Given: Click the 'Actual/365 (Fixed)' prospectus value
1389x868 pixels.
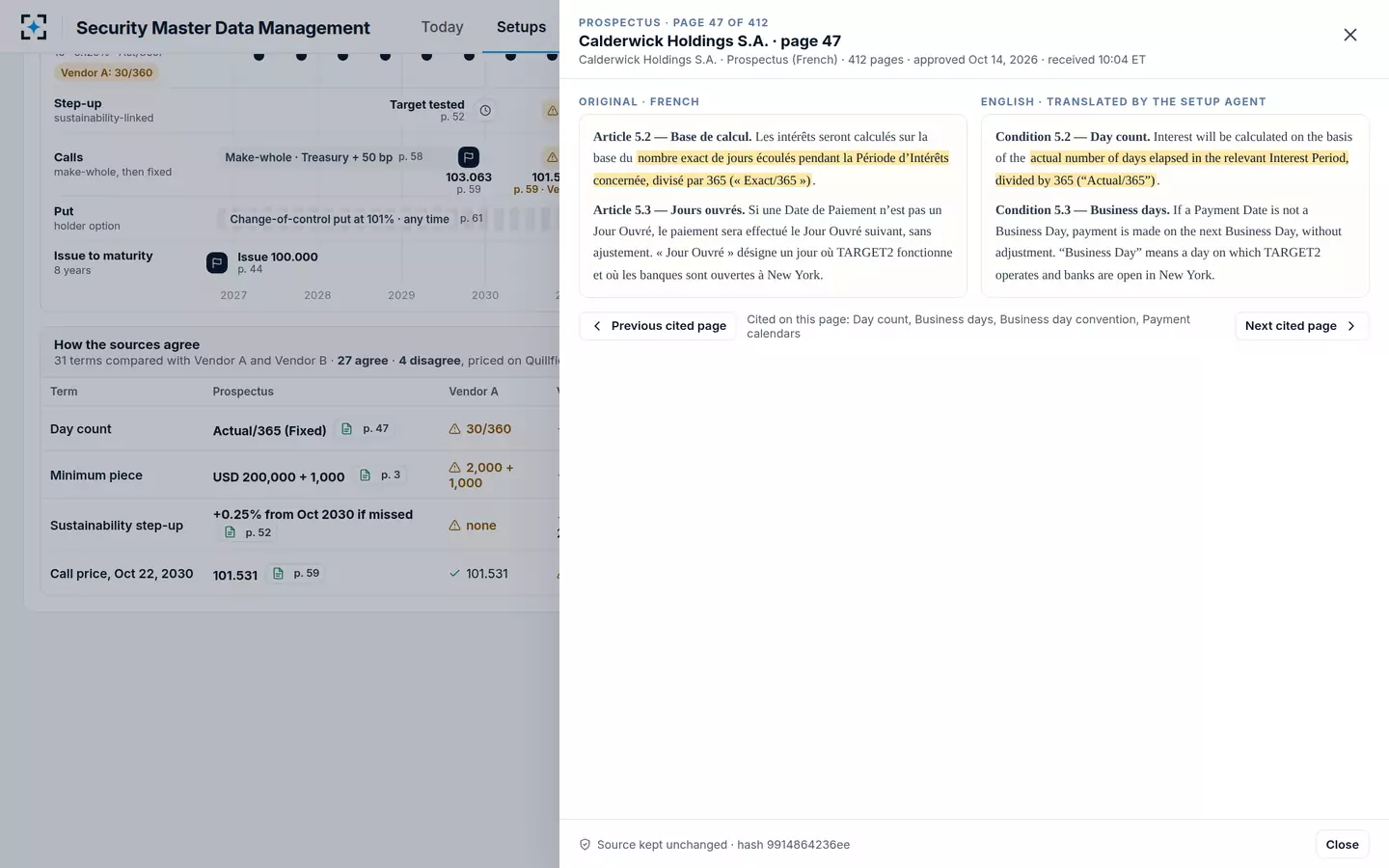Looking at the screenshot, I should tap(269, 430).
